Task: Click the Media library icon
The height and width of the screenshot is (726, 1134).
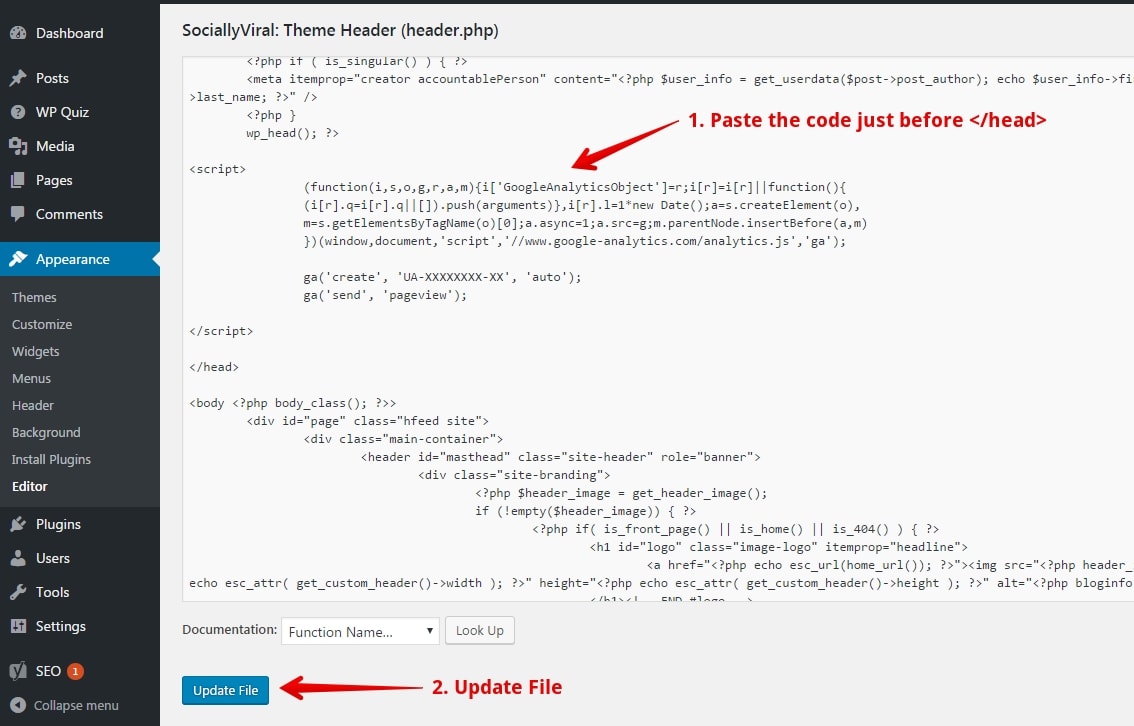Action: pyautogui.click(x=18, y=146)
